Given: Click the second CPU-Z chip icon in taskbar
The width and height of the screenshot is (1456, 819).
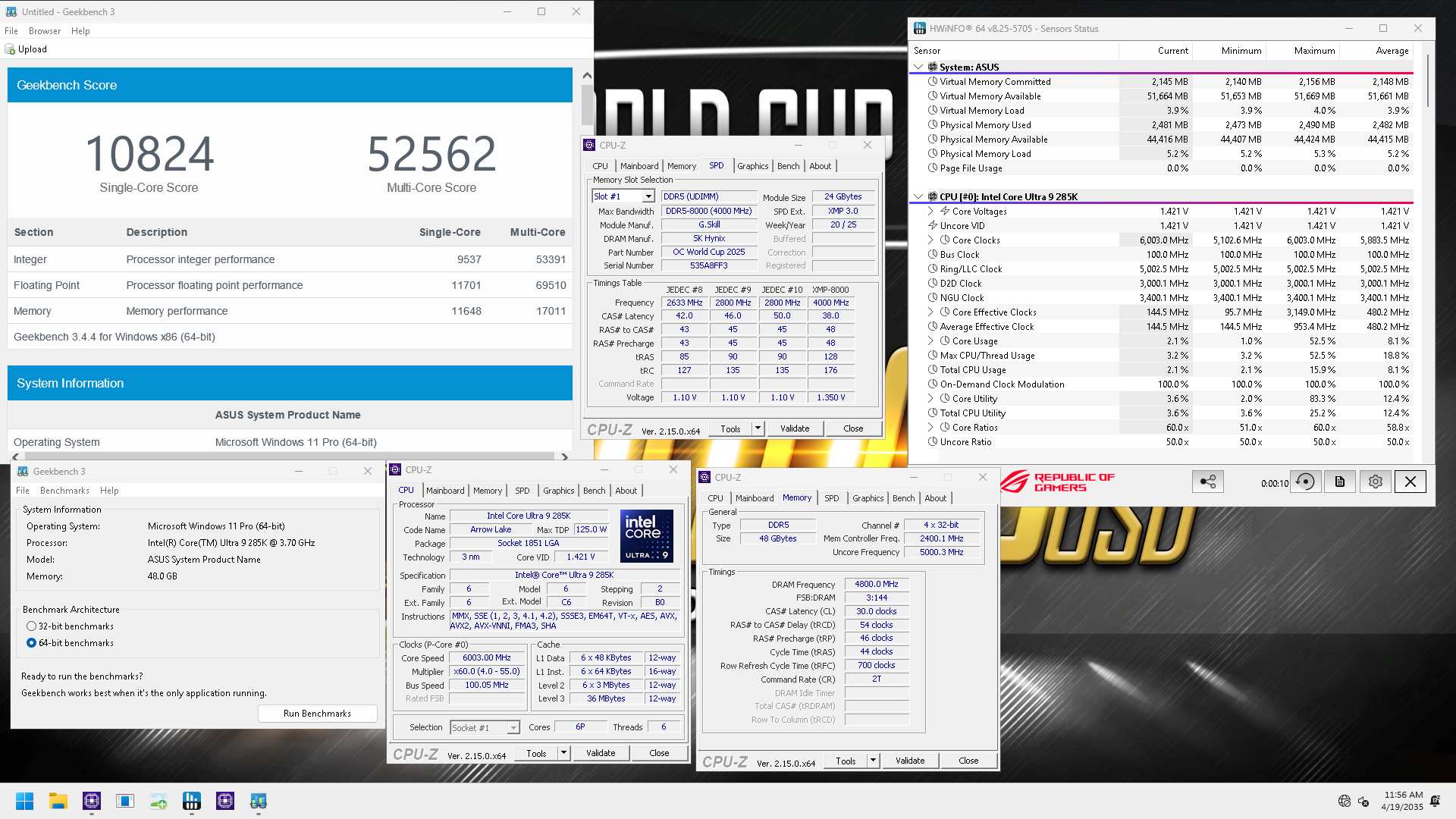Looking at the screenshot, I should (x=225, y=801).
